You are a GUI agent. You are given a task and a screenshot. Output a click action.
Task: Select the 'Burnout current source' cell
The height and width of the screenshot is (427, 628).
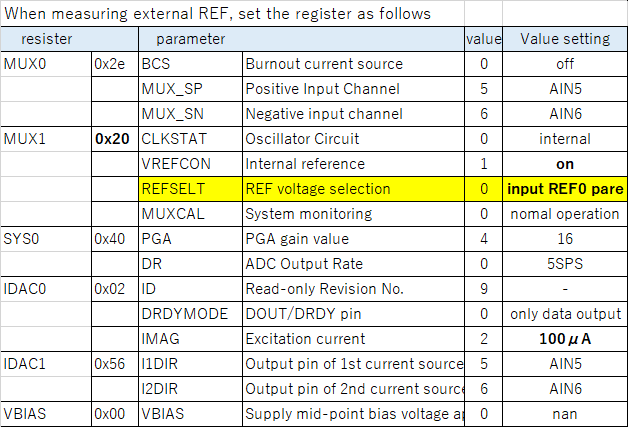(353, 64)
